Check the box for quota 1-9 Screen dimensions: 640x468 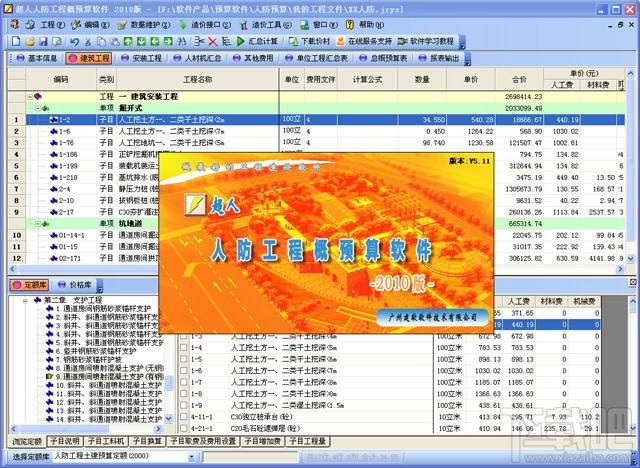(x=184, y=406)
